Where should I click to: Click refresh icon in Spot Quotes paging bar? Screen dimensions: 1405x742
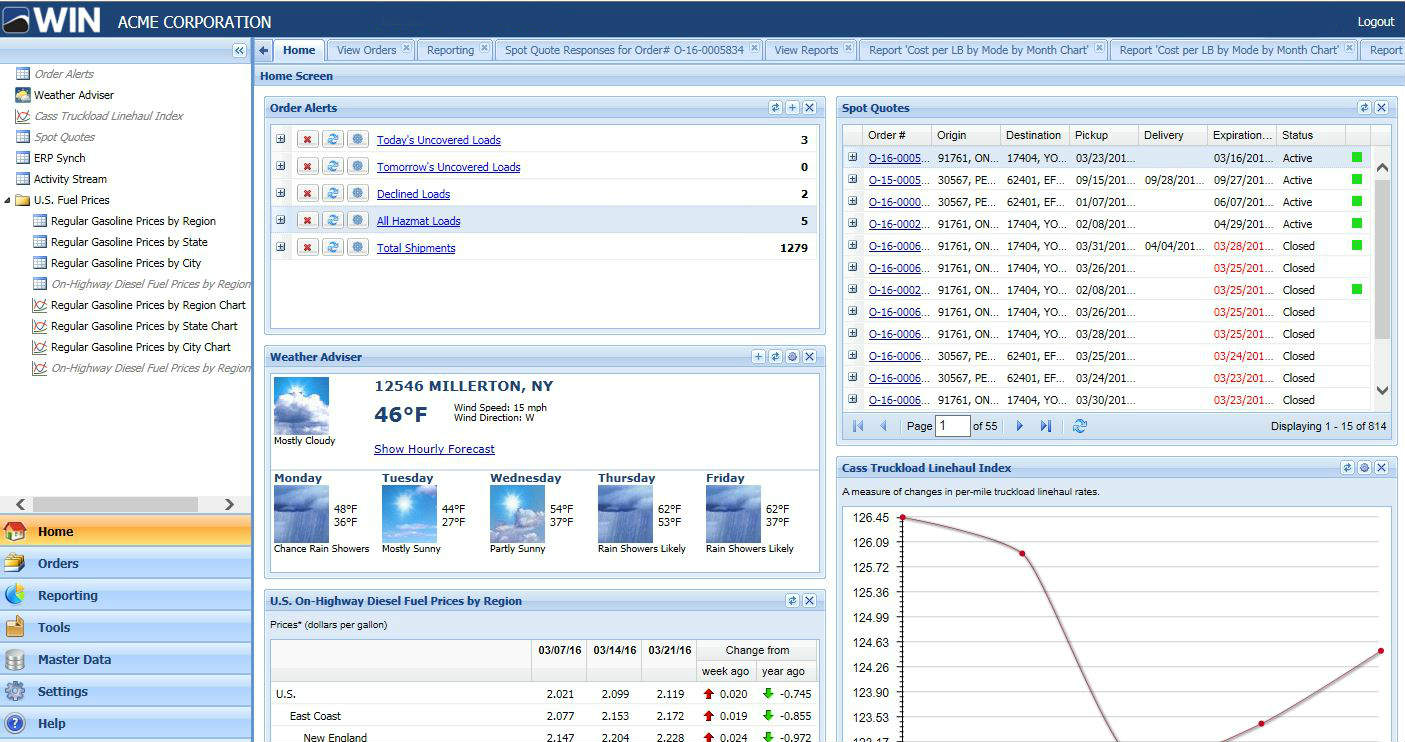coord(1080,426)
